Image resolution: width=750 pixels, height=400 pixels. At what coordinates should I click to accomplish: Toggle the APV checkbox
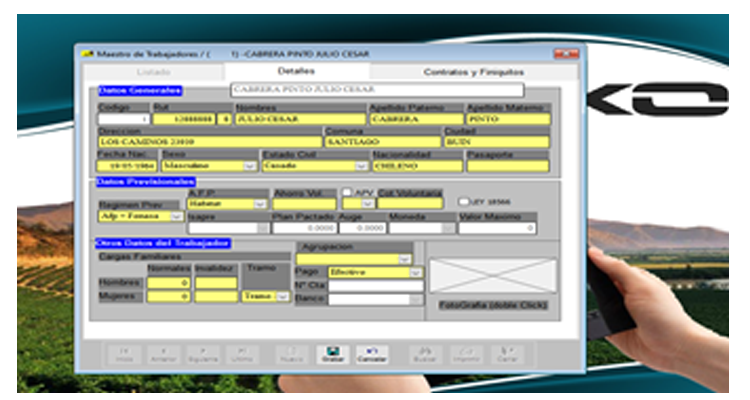tap(347, 192)
